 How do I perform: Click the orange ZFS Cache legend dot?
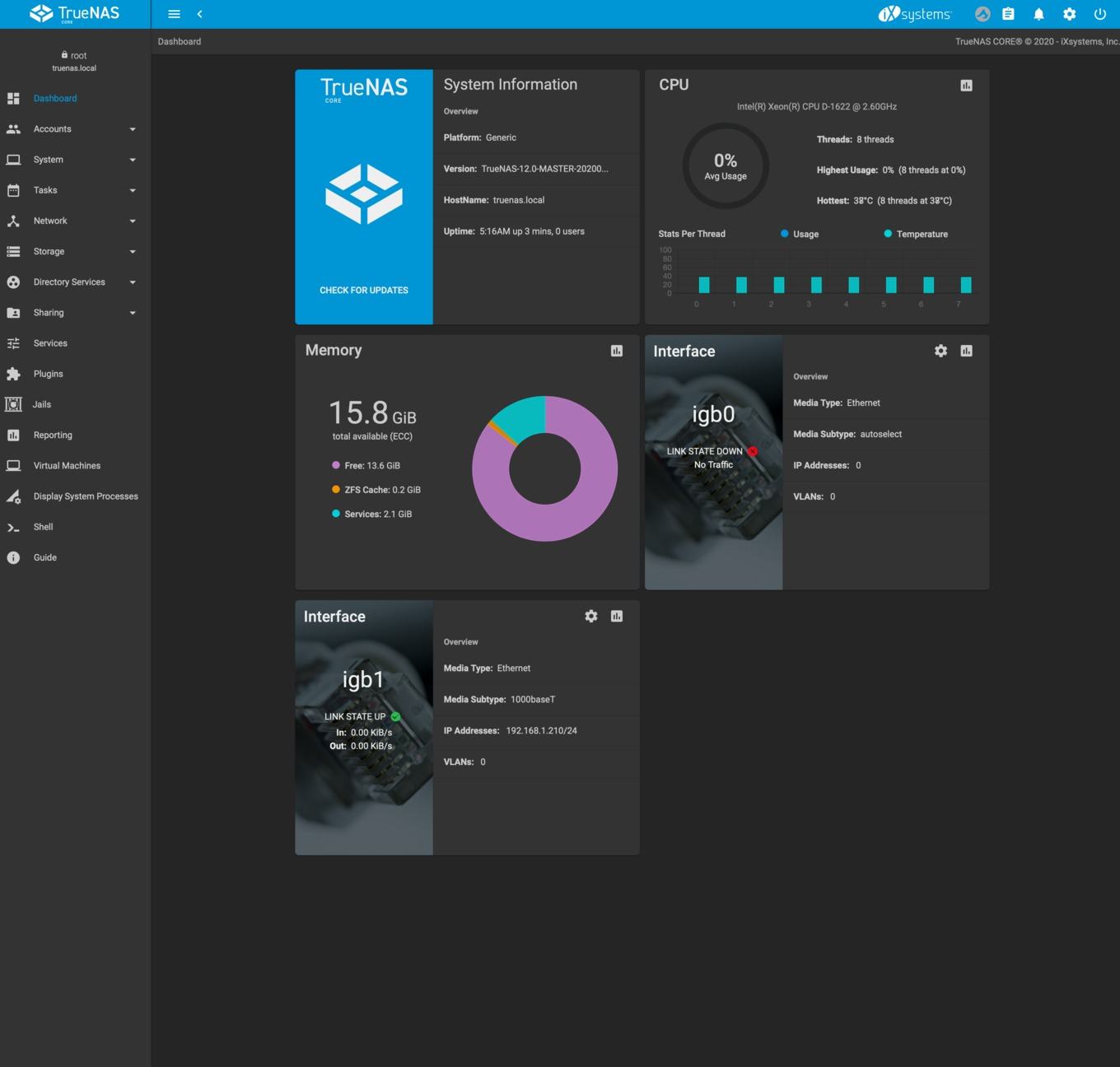[x=336, y=489]
